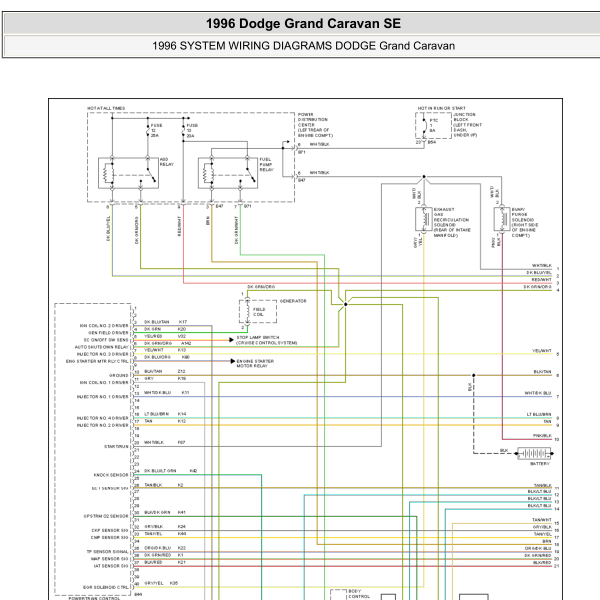Screen dimensions: 600x600
Task: Click 'IGN COIL NO. 2 DRIVER' pin label
Action: pos(104,326)
